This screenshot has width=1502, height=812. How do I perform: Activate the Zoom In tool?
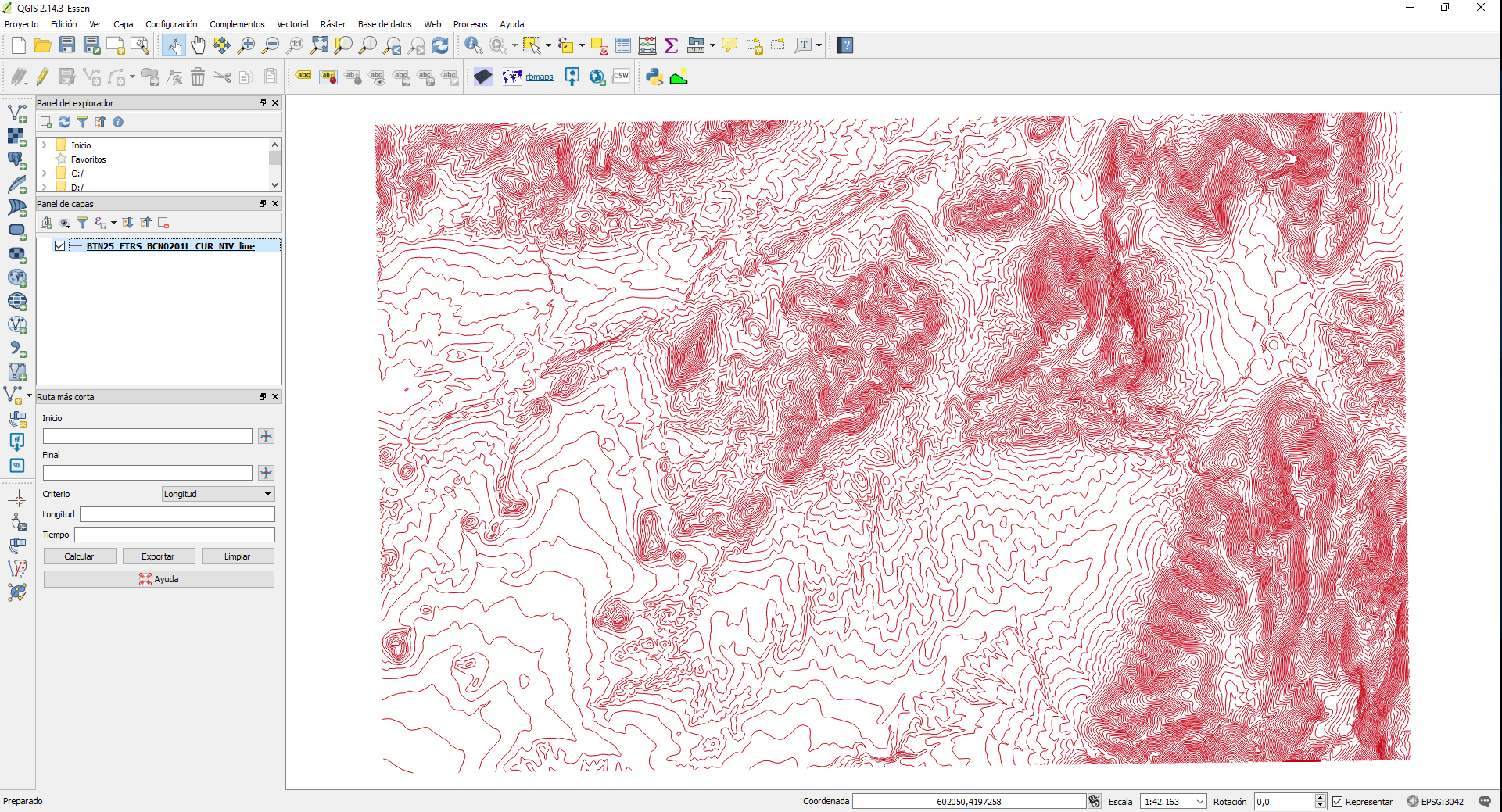[246, 45]
